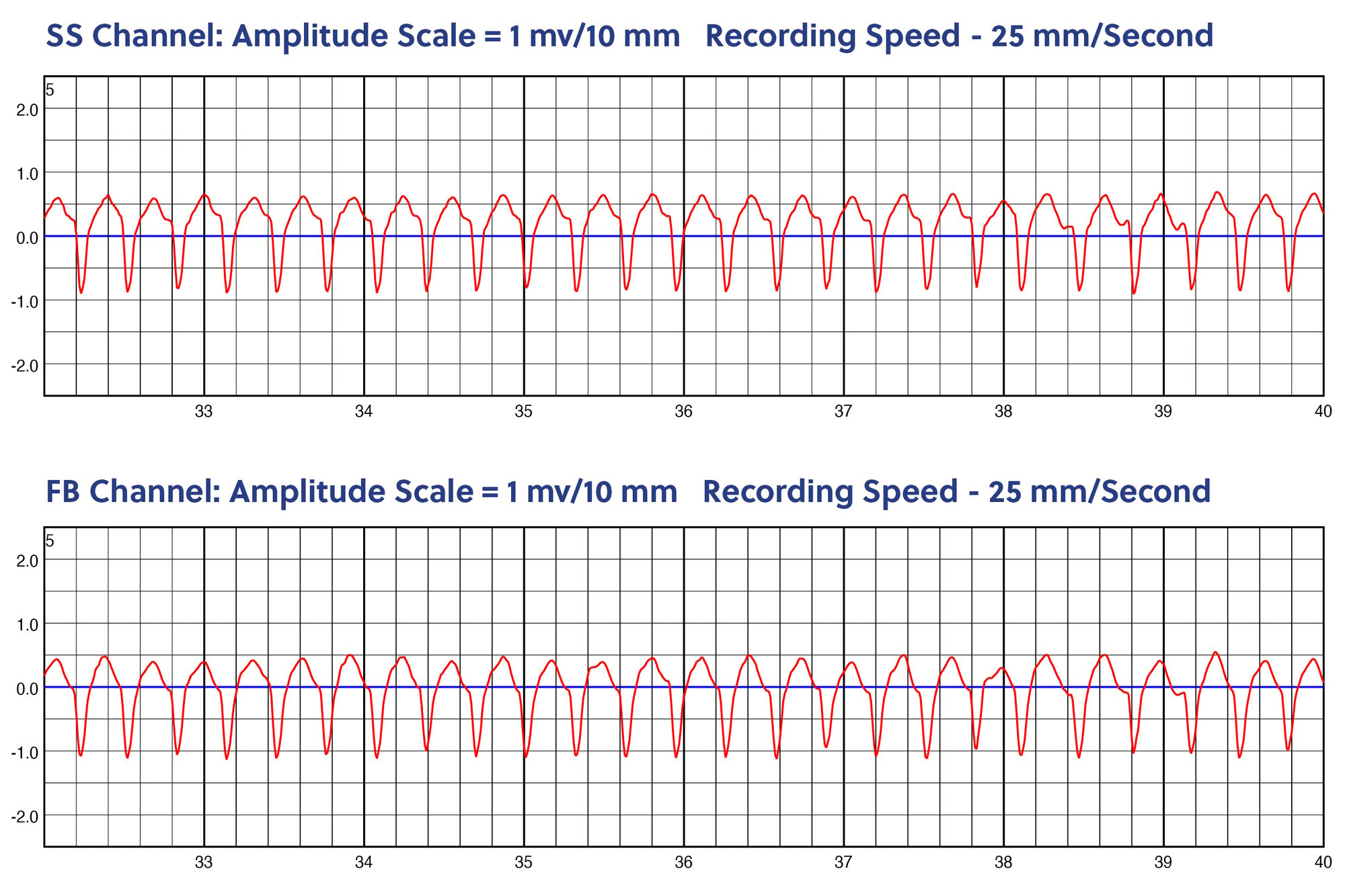The height and width of the screenshot is (896, 1345).
Task: Select the -1.0 y-axis label in SS Channel chart
Action: 24,301
